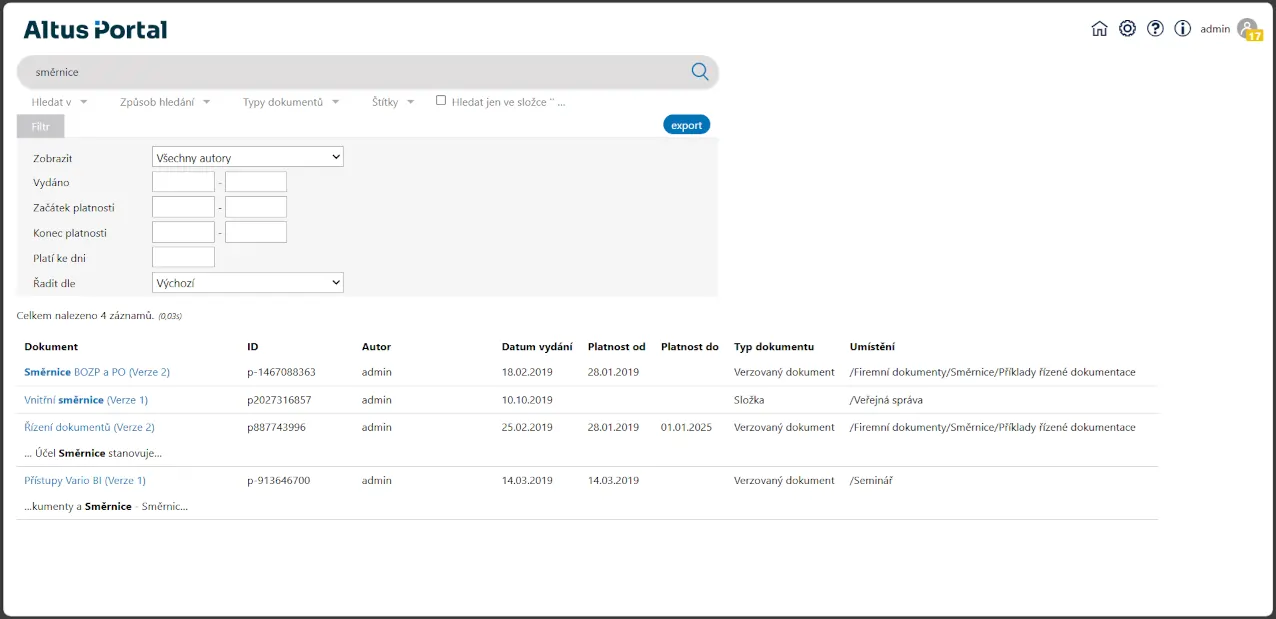Expand the 'Typy dokumentů' menu
1276x619 pixels.
[290, 102]
